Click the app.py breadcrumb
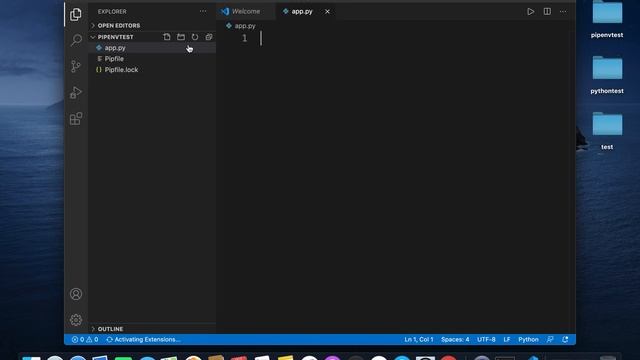 tap(241, 26)
